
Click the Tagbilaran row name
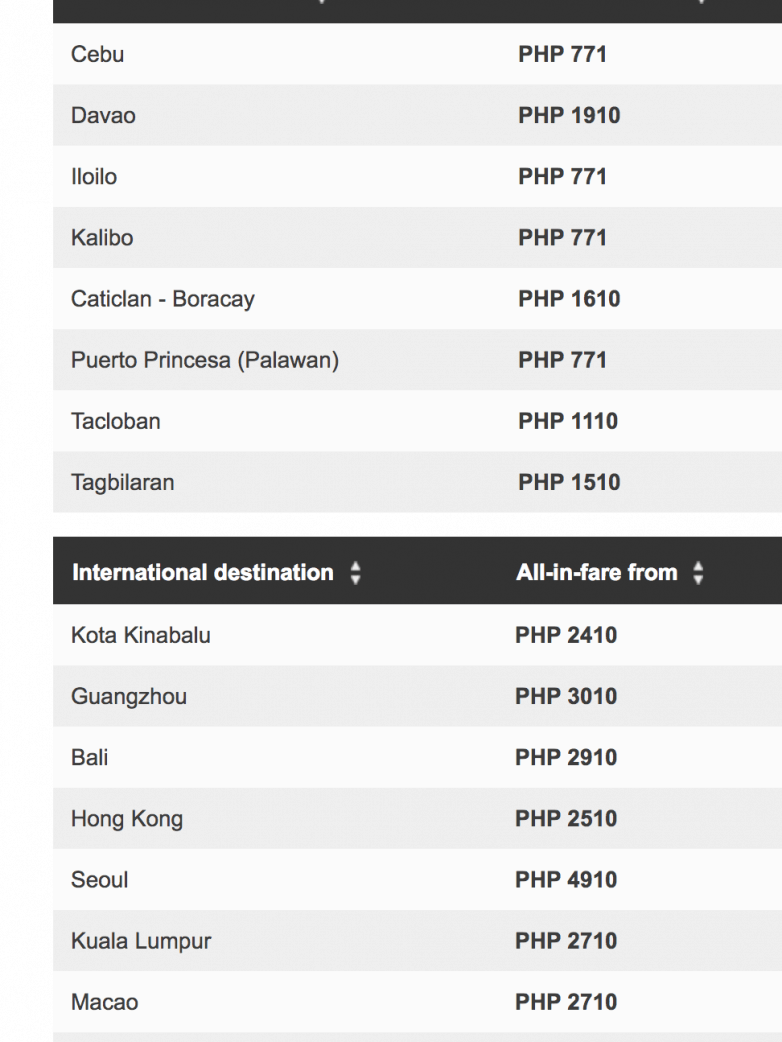click(x=122, y=482)
